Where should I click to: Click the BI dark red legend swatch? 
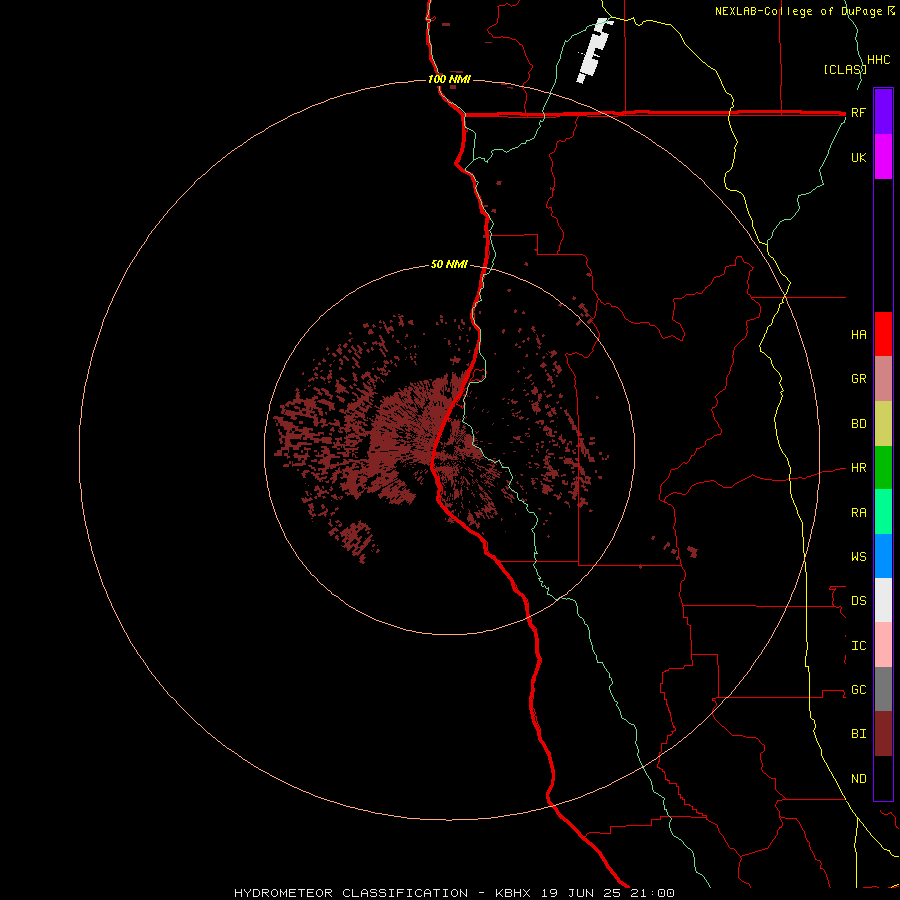[883, 734]
